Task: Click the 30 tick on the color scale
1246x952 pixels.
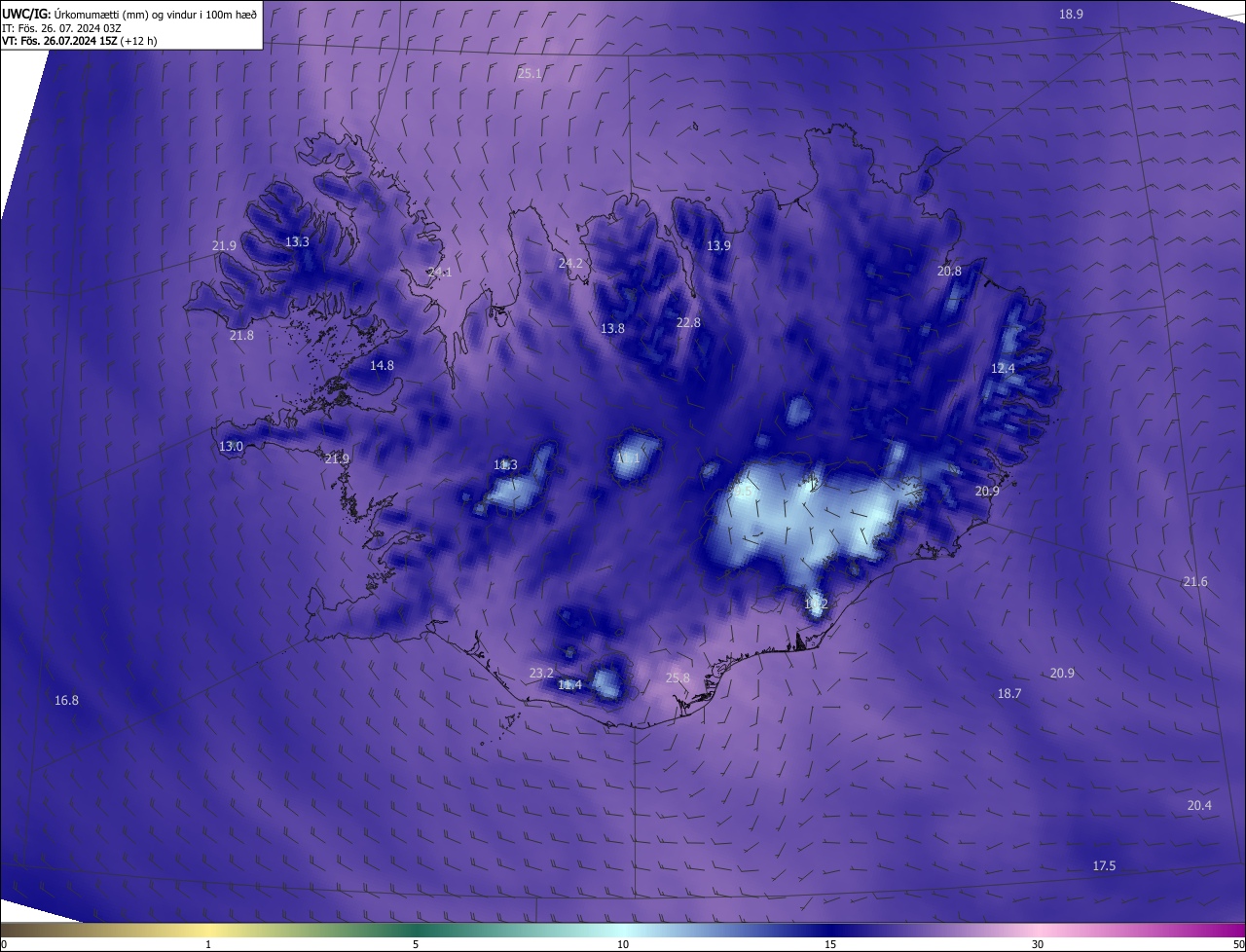Action: point(1038,944)
